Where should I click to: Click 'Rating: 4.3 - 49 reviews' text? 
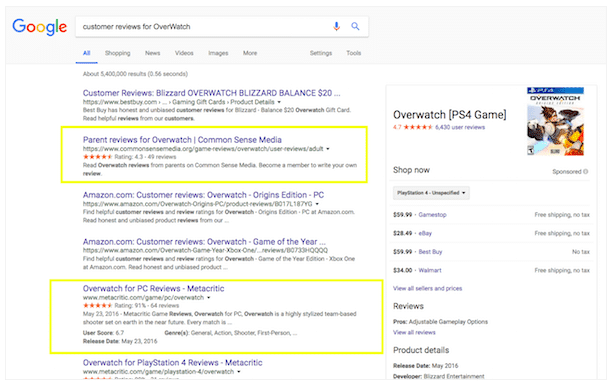pos(145,157)
